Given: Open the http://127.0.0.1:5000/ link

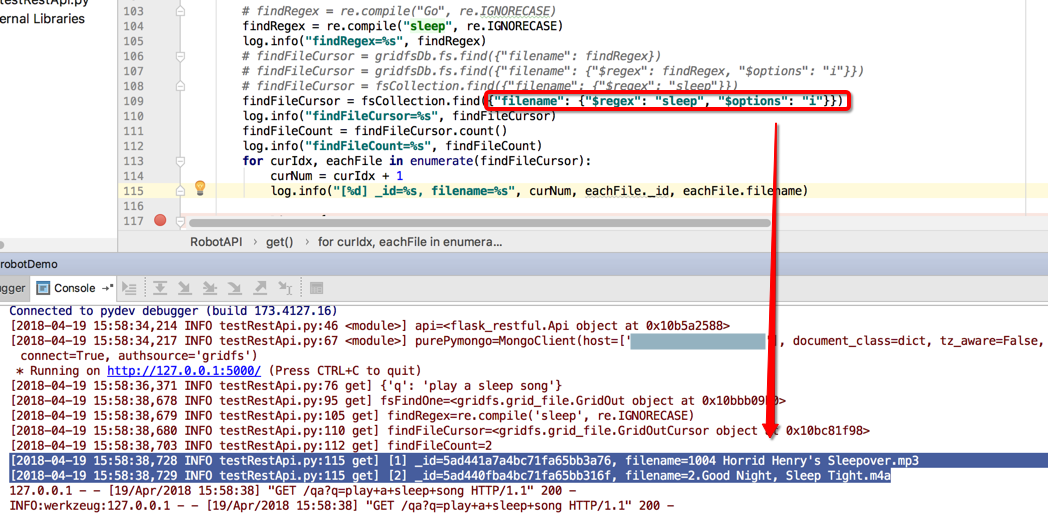Looking at the screenshot, I should (x=184, y=370).
